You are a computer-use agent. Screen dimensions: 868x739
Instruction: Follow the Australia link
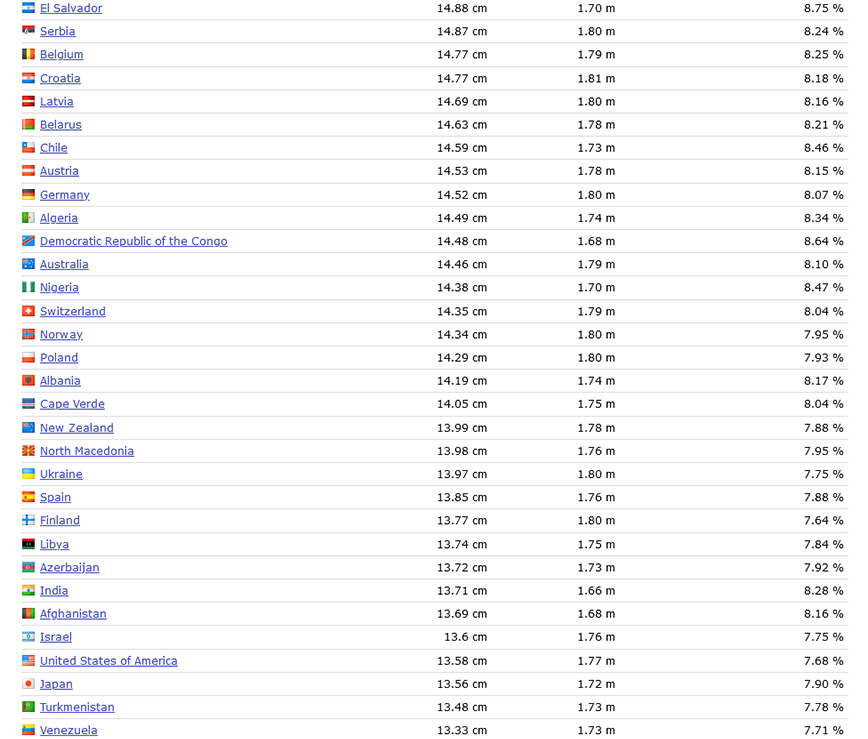pos(64,265)
